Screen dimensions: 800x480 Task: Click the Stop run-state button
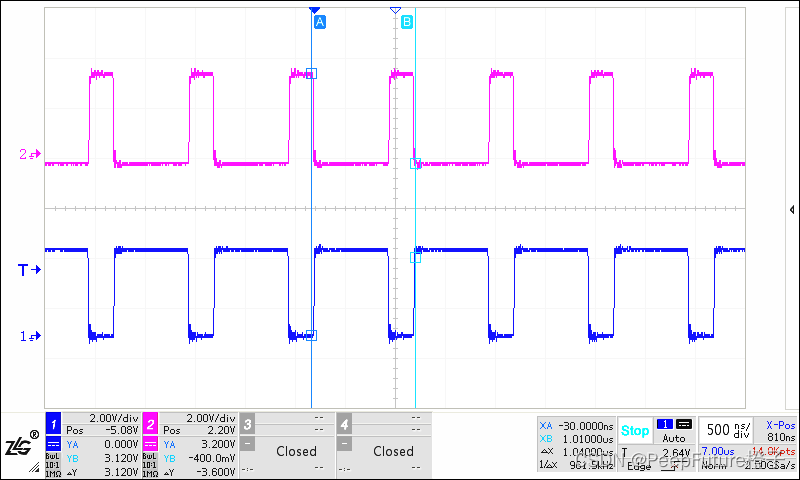point(635,431)
